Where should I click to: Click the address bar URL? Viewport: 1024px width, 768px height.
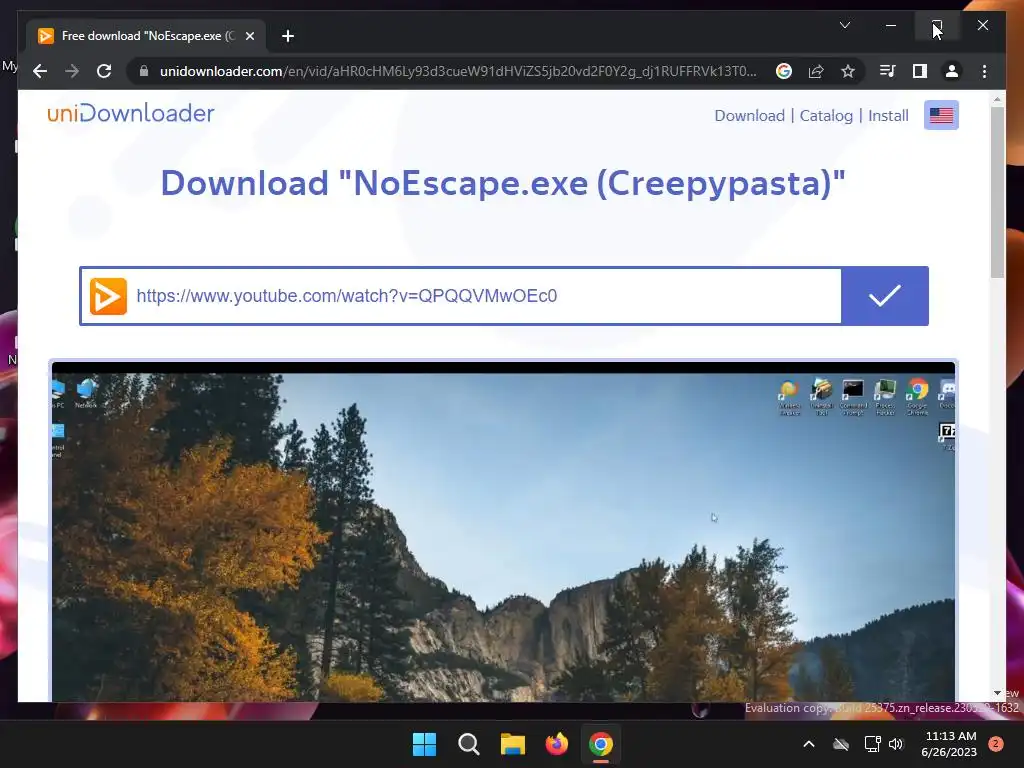458,71
